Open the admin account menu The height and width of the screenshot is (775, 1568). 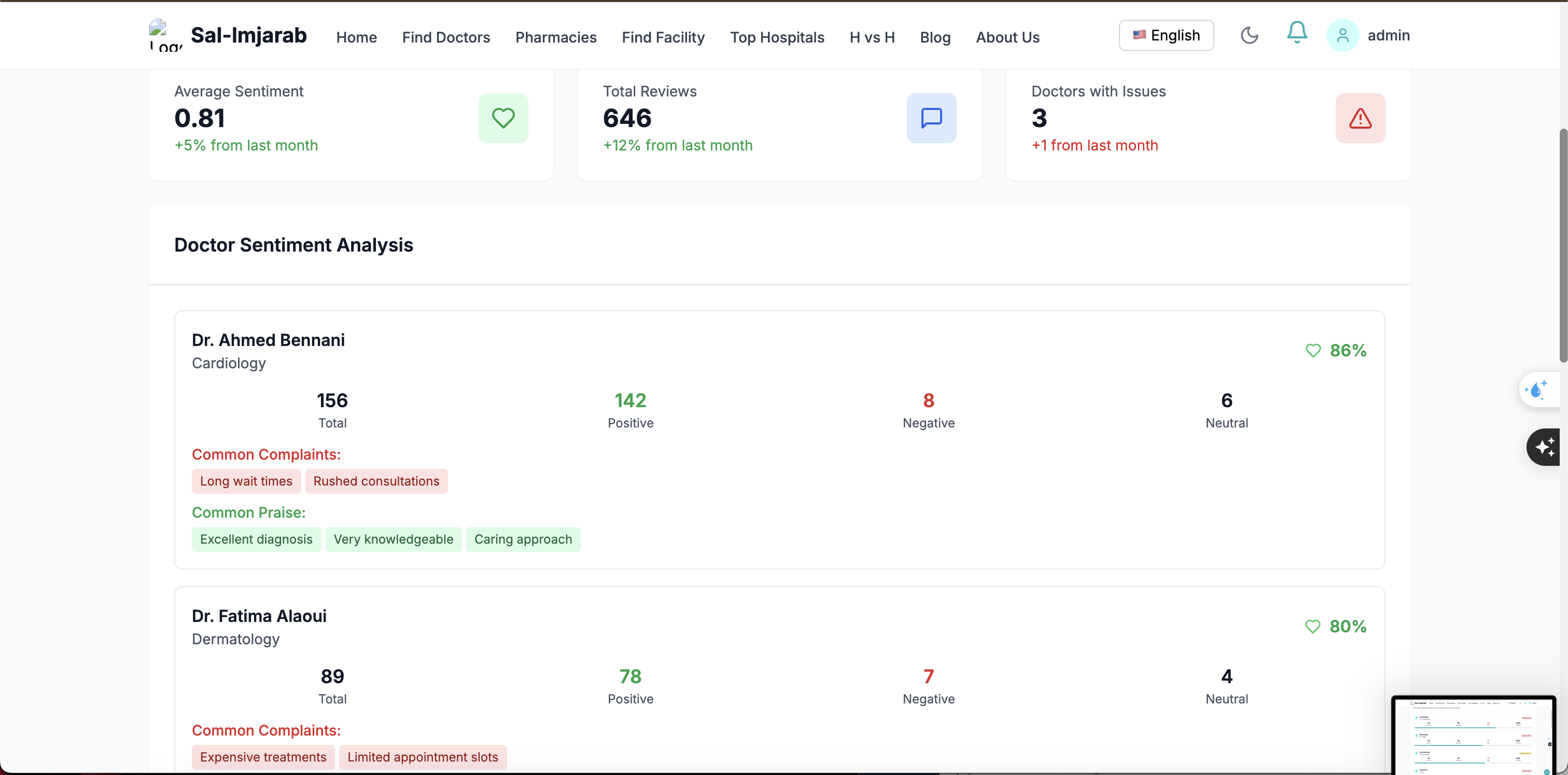(1388, 35)
